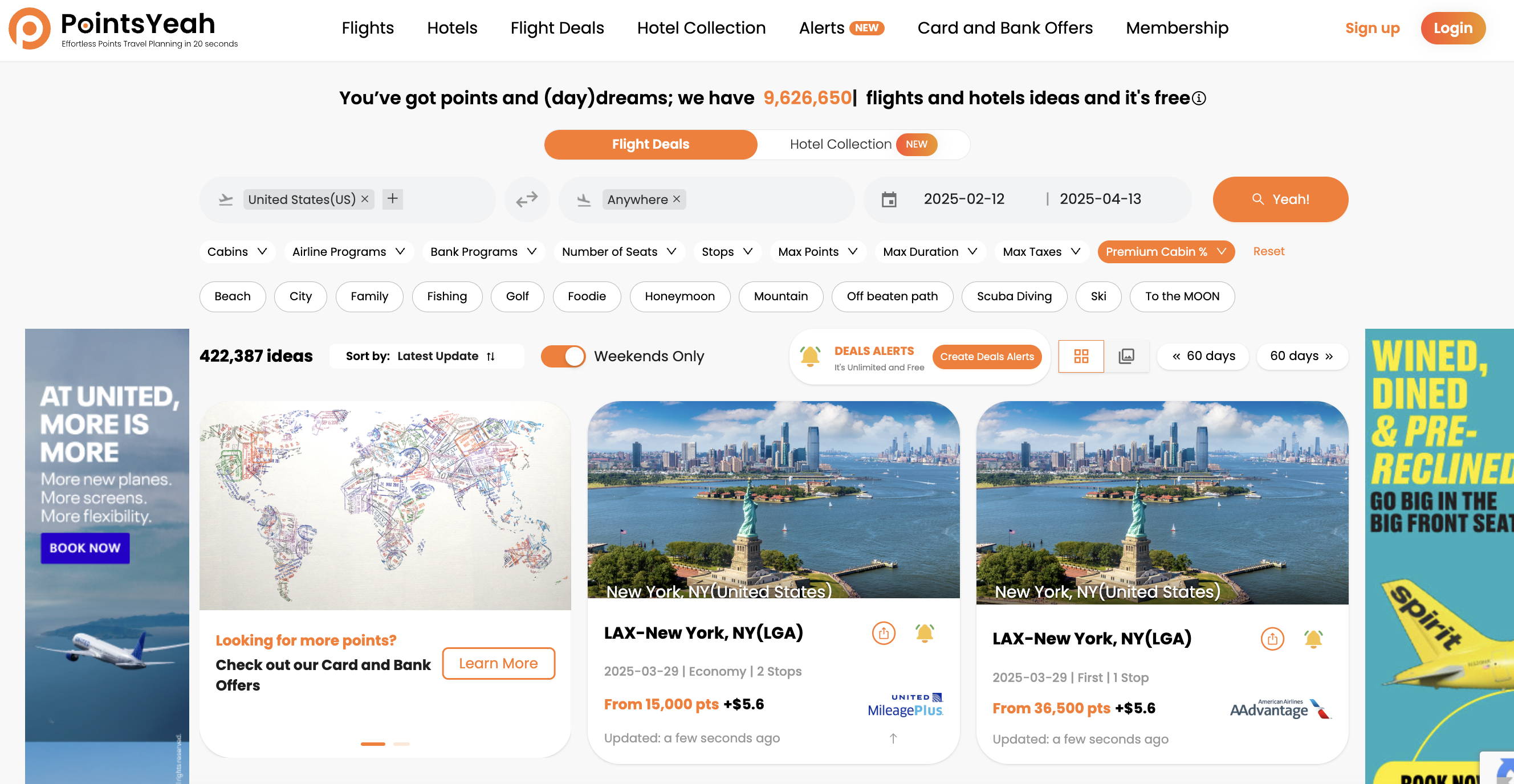Image resolution: width=1514 pixels, height=784 pixels.
Task: Open the Premium Cabin % dropdown
Action: 1166,252
